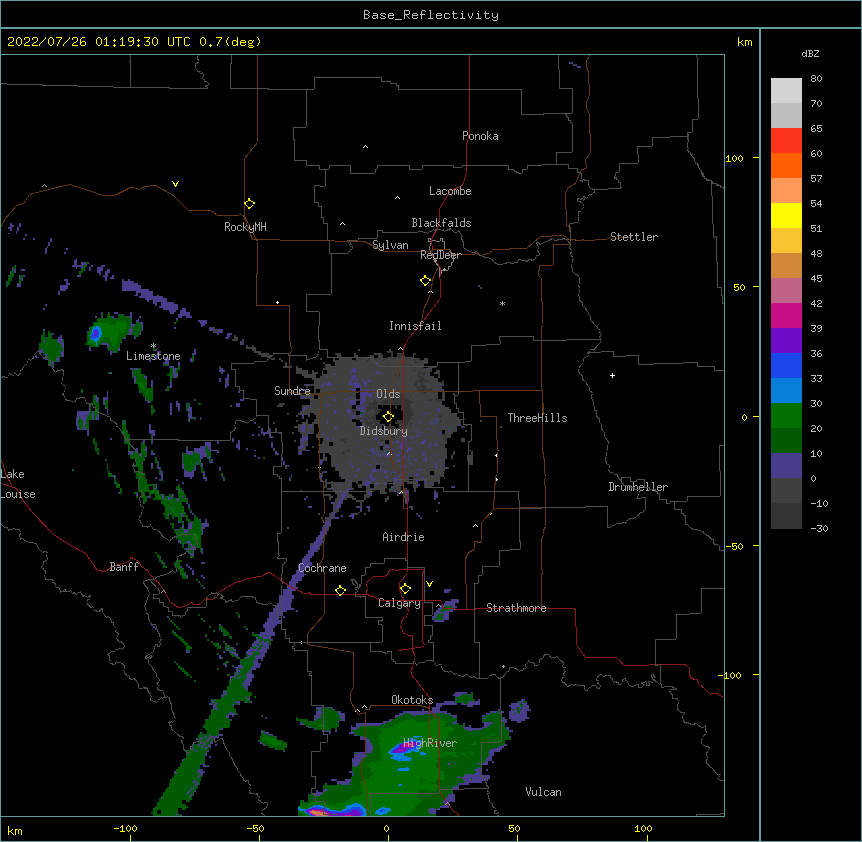
Task: Click the yellow diamond marker near RockyMH
Action: tap(249, 204)
